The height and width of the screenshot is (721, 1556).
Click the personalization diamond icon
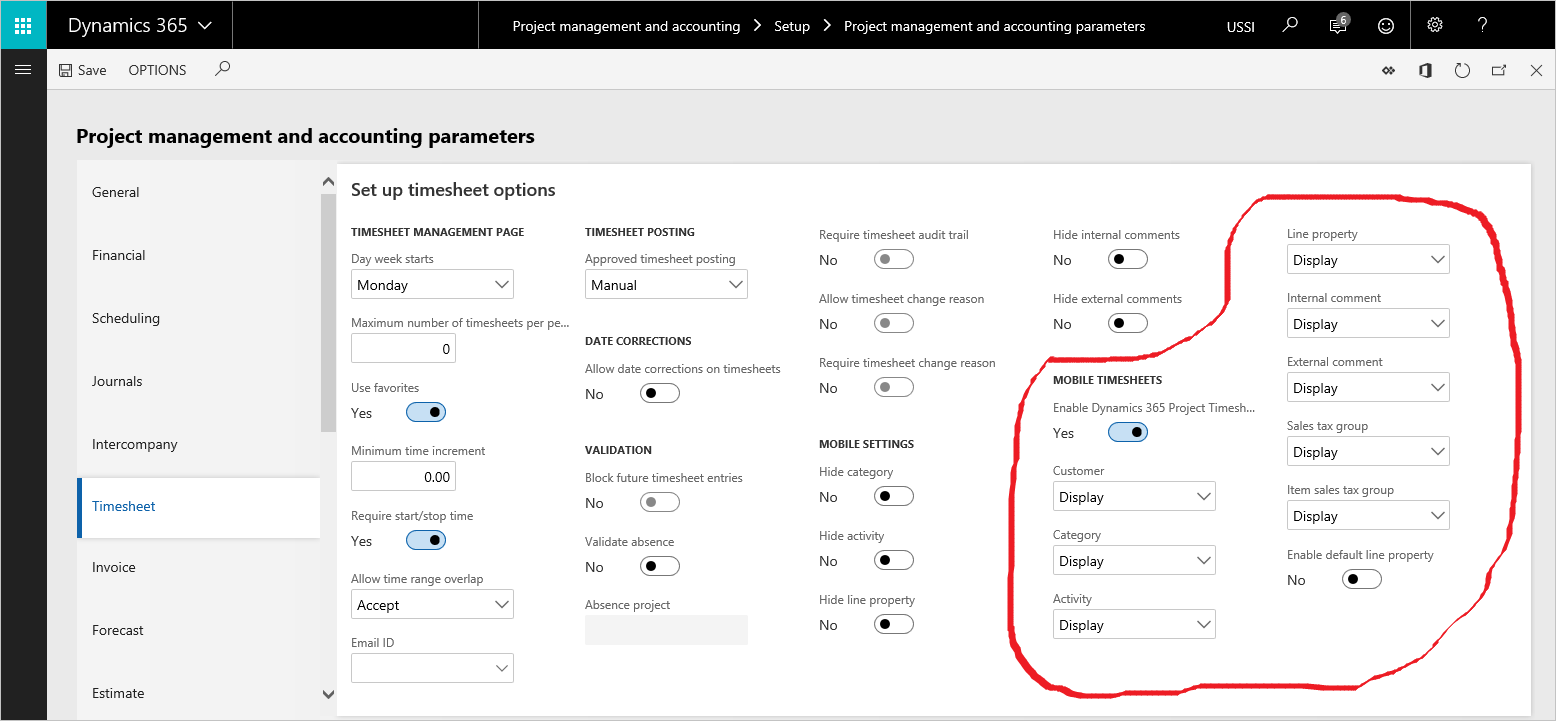click(1388, 70)
